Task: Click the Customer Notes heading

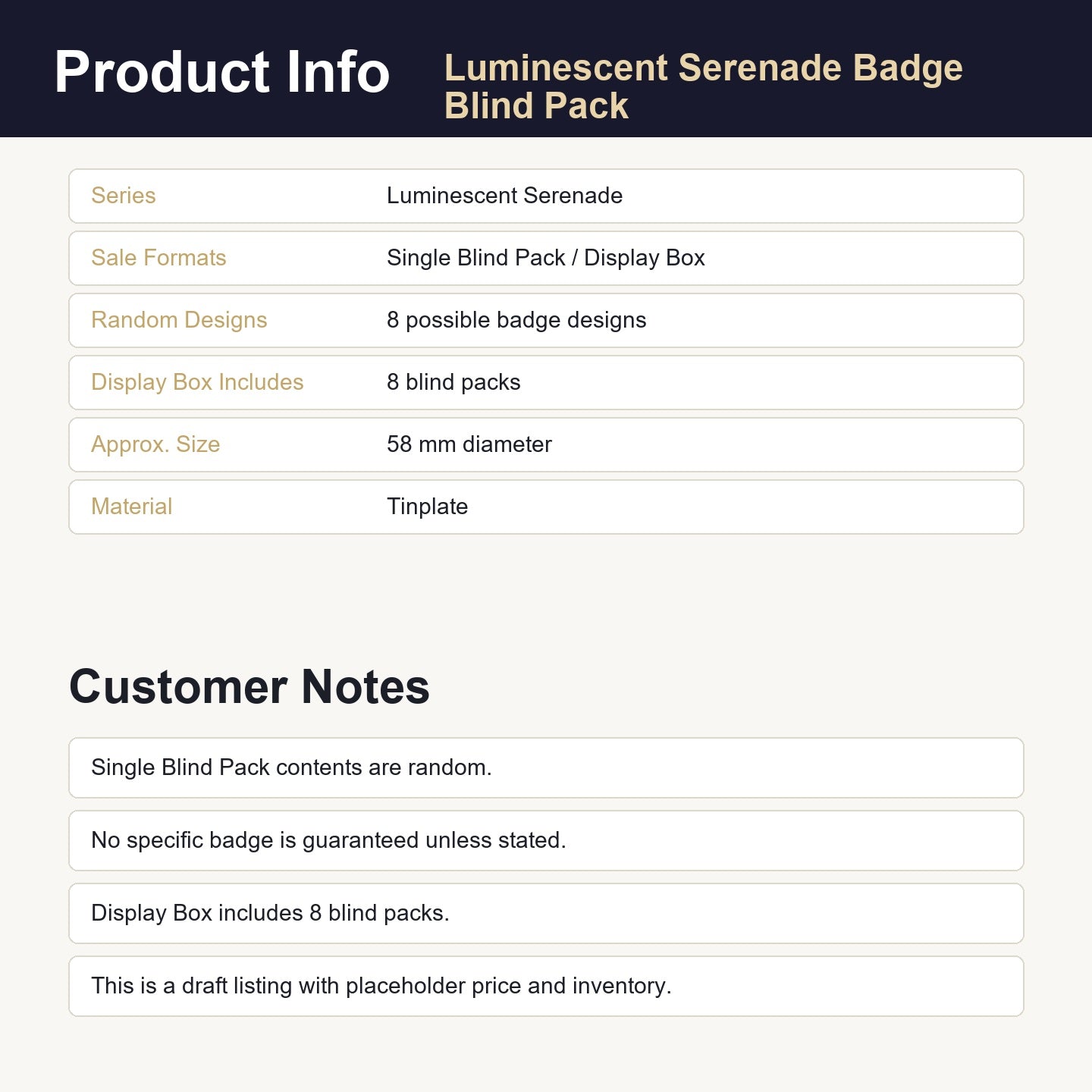Action: (x=249, y=686)
